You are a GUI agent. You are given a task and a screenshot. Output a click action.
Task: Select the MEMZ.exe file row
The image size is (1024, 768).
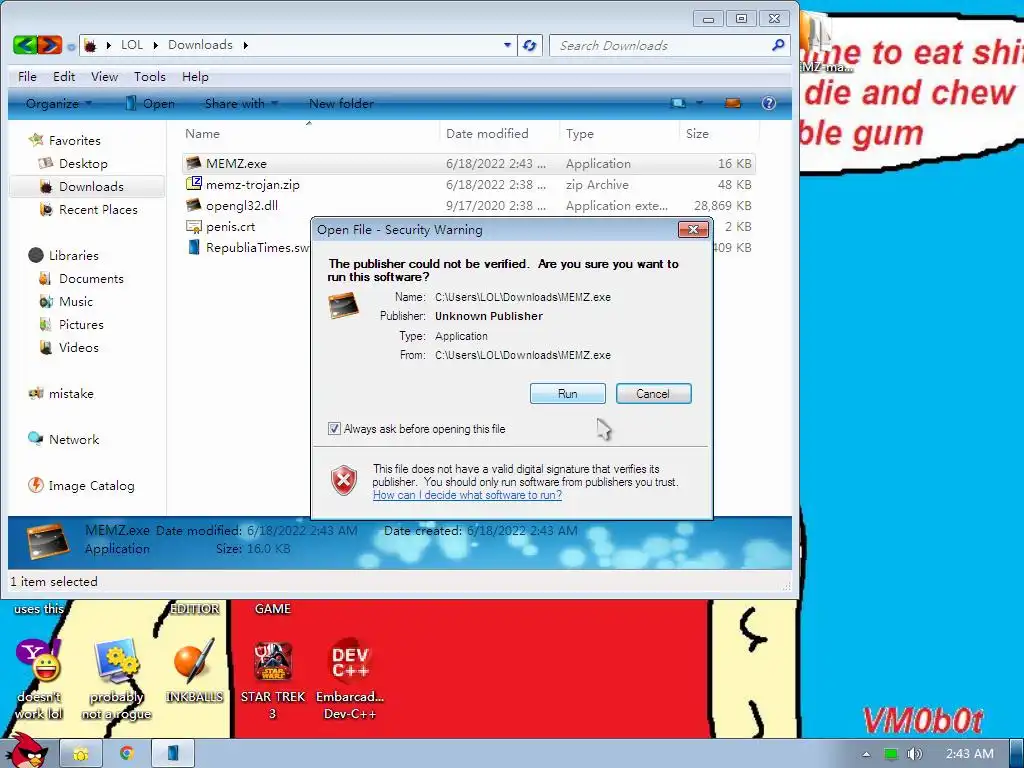(468, 164)
